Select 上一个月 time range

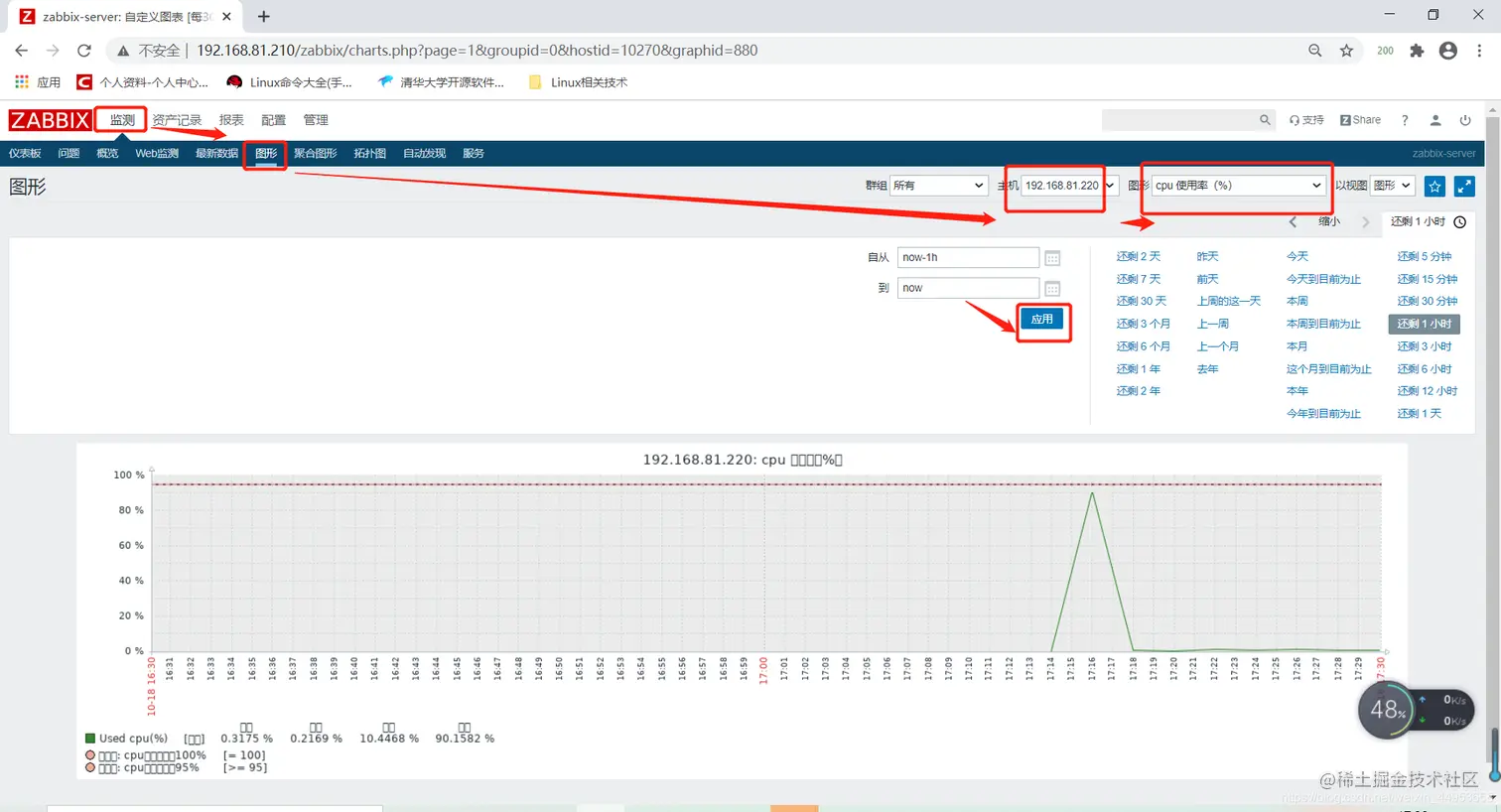click(x=1217, y=347)
